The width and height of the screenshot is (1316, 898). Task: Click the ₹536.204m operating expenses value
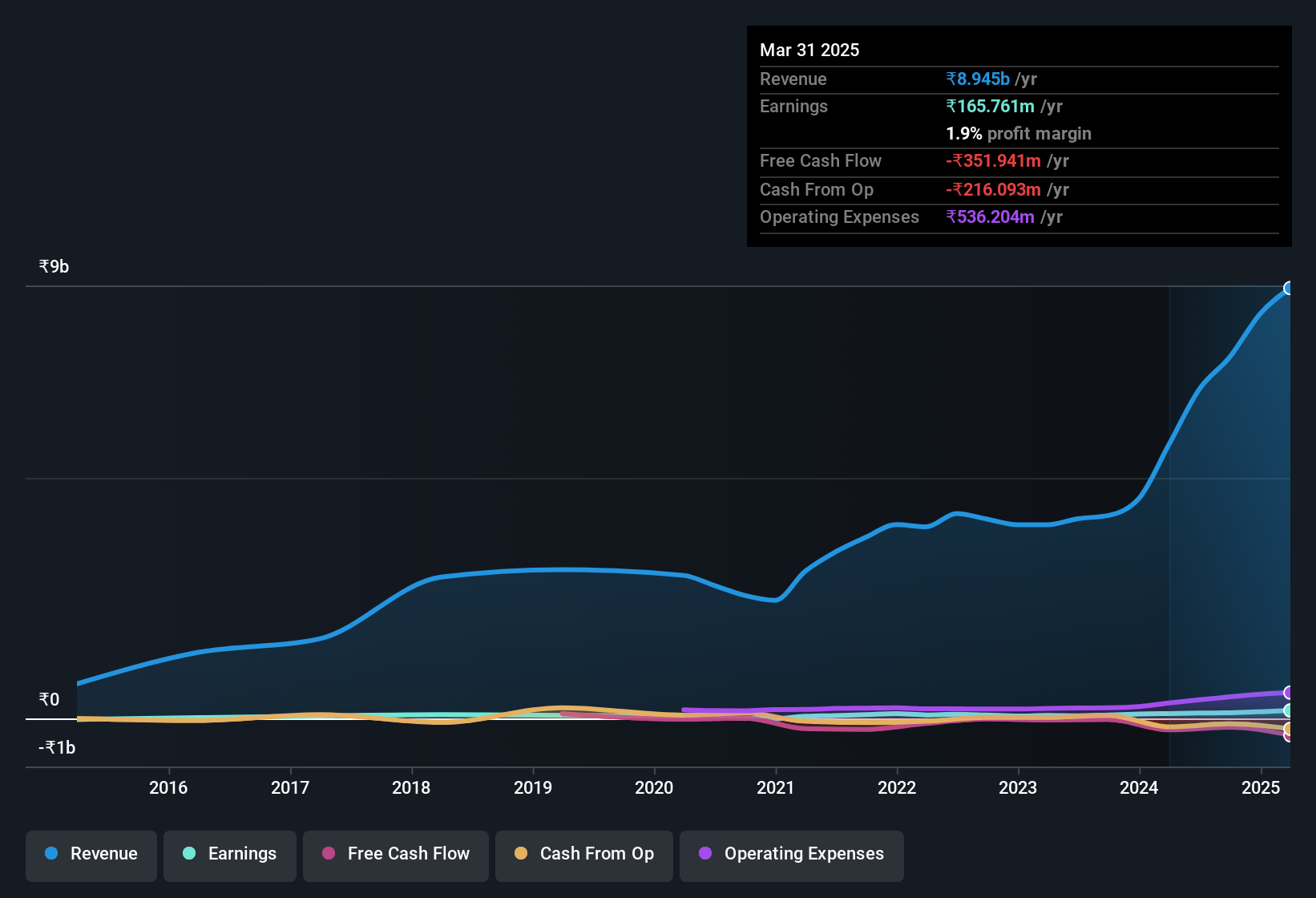coord(990,216)
